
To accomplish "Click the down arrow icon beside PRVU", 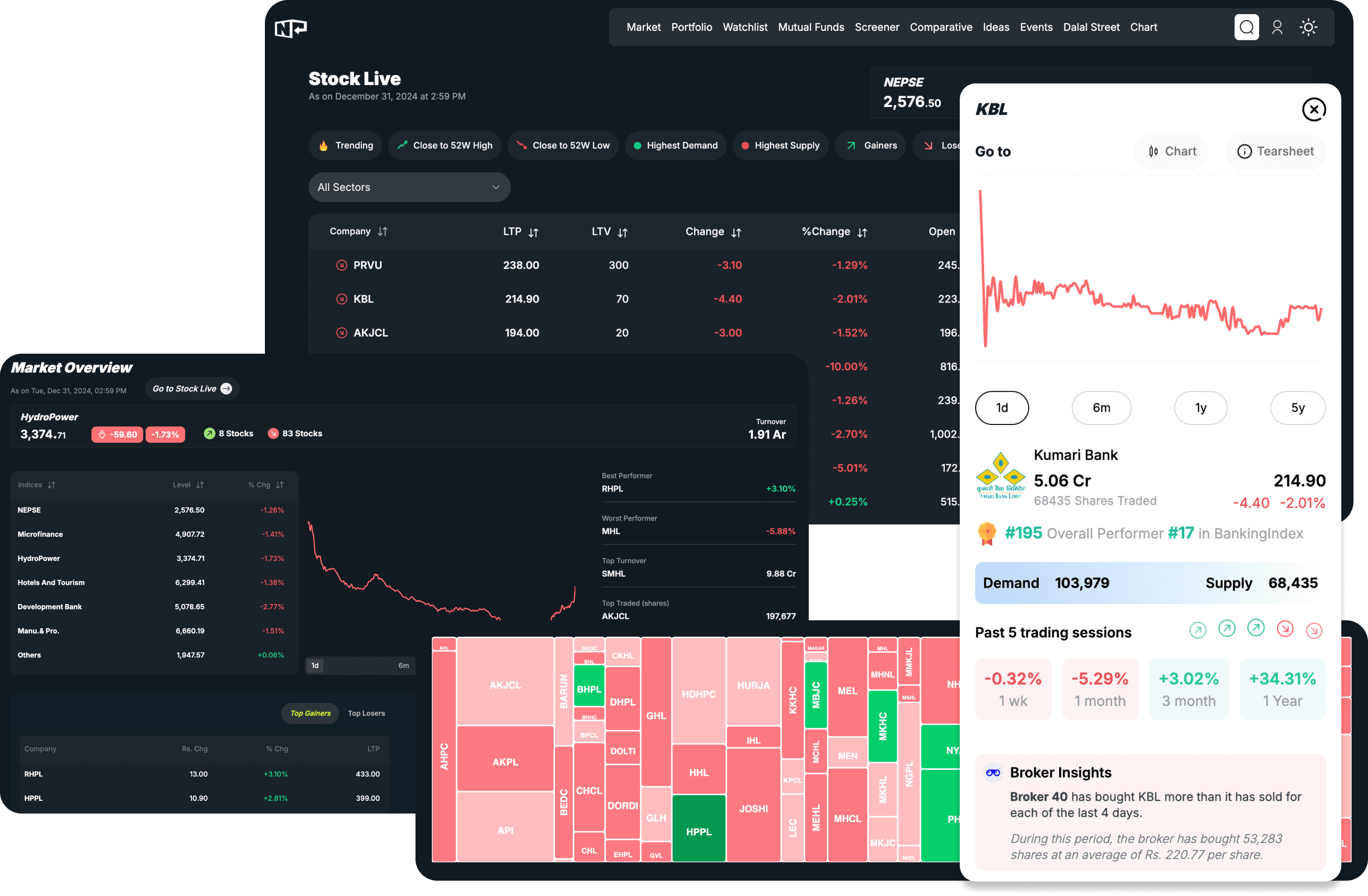I will pos(342,265).
